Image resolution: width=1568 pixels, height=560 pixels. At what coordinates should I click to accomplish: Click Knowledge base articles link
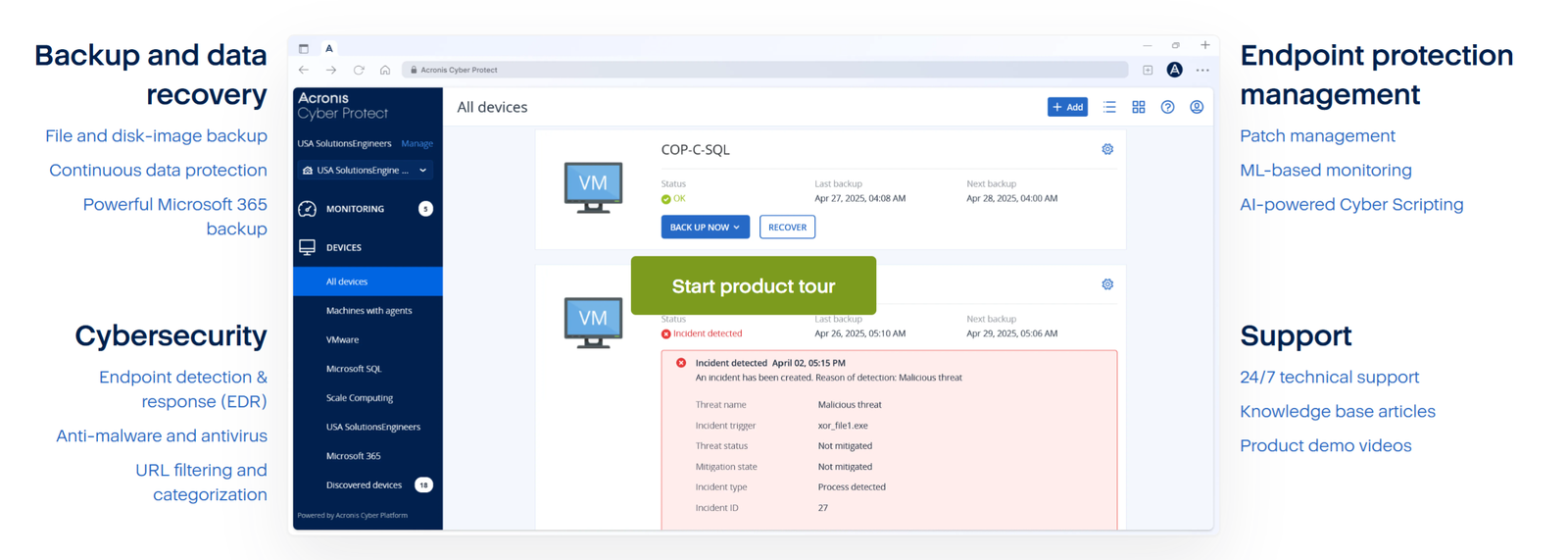1338,412
